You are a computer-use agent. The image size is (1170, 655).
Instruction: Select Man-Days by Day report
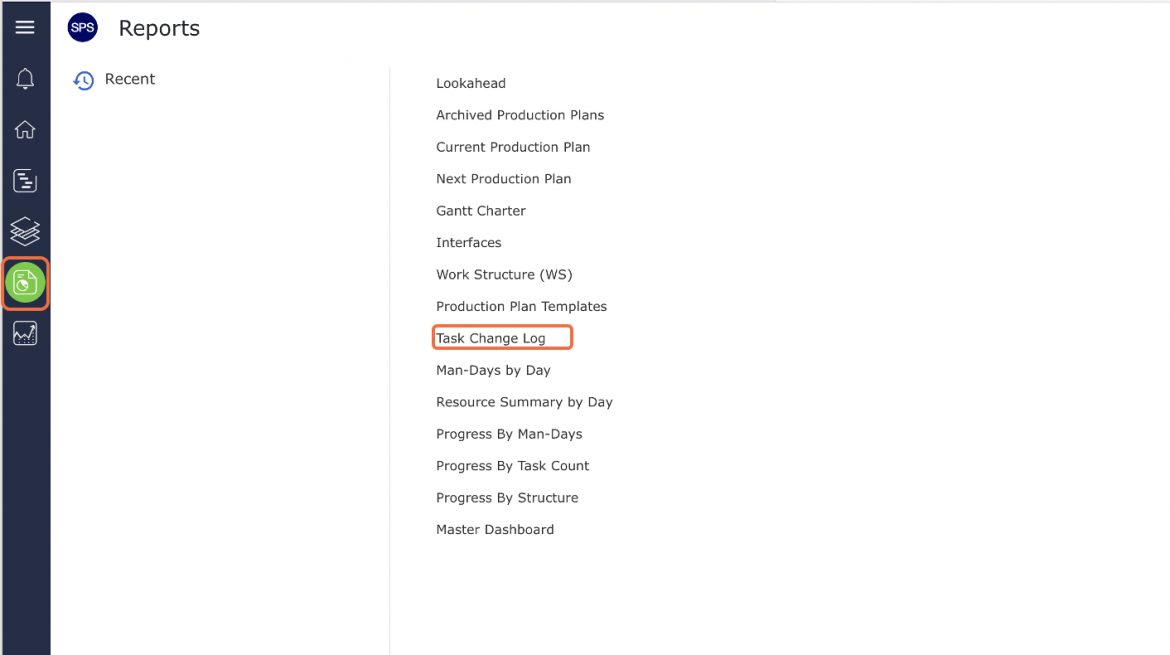pos(493,370)
